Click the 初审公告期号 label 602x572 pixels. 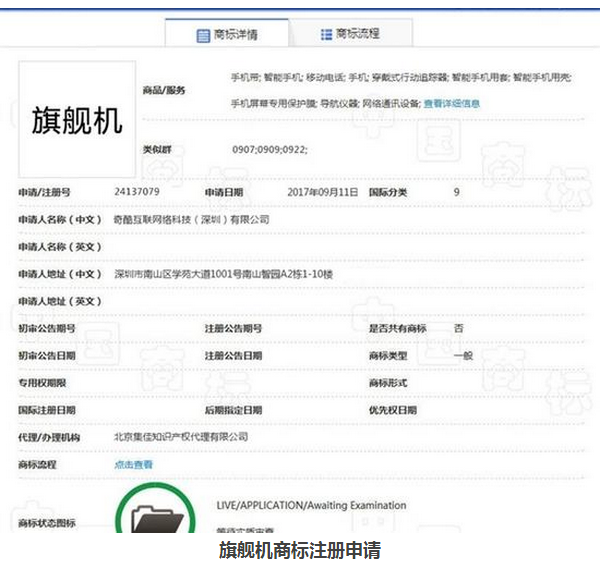pos(47,329)
